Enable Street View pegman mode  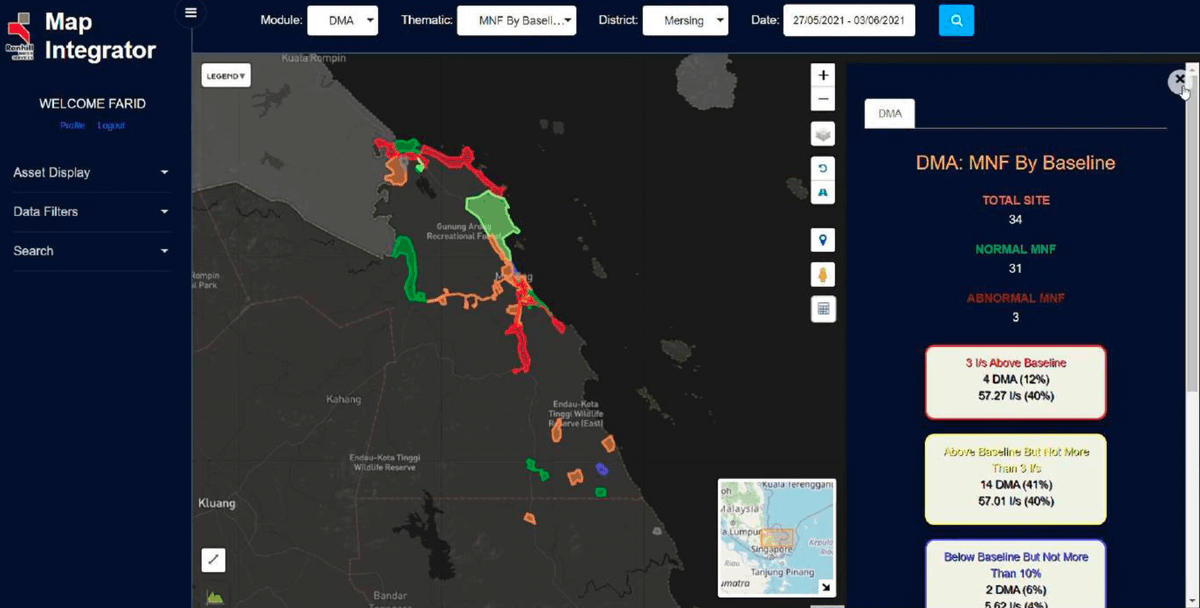tap(822, 274)
